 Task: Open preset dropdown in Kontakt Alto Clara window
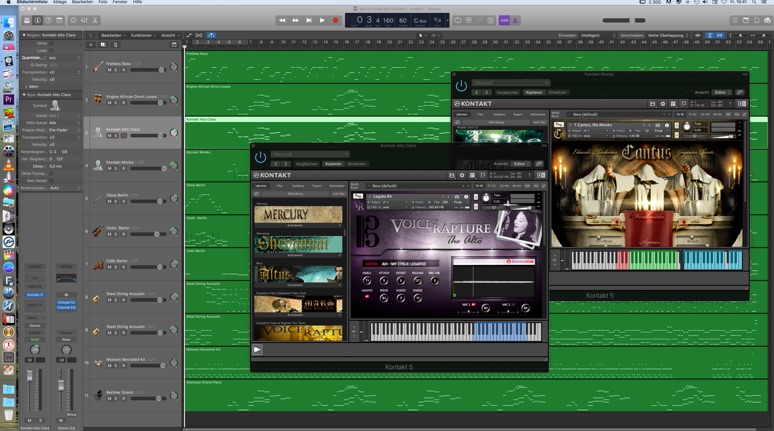(310, 154)
